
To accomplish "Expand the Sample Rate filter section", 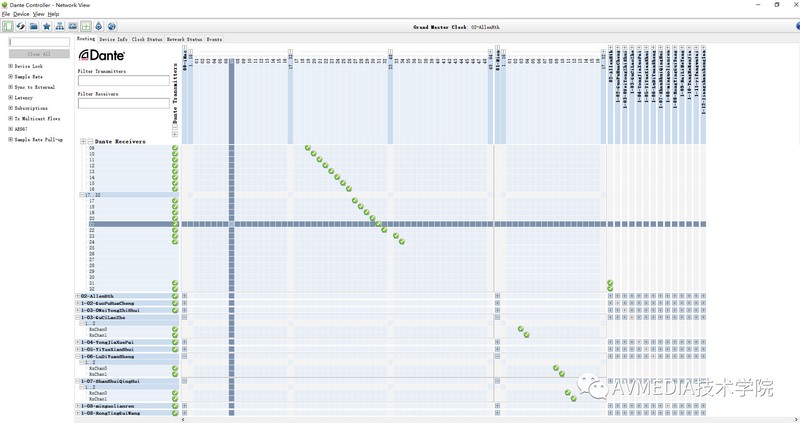I will coord(10,76).
